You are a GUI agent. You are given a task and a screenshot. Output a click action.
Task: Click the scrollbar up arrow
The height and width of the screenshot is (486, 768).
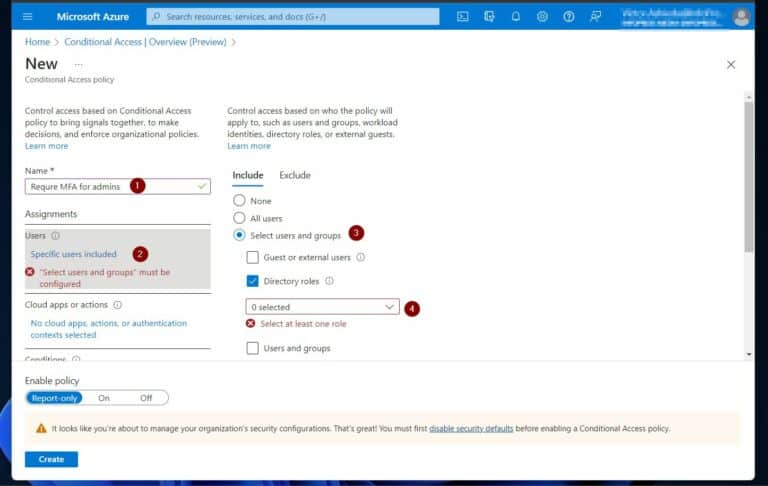click(x=748, y=97)
